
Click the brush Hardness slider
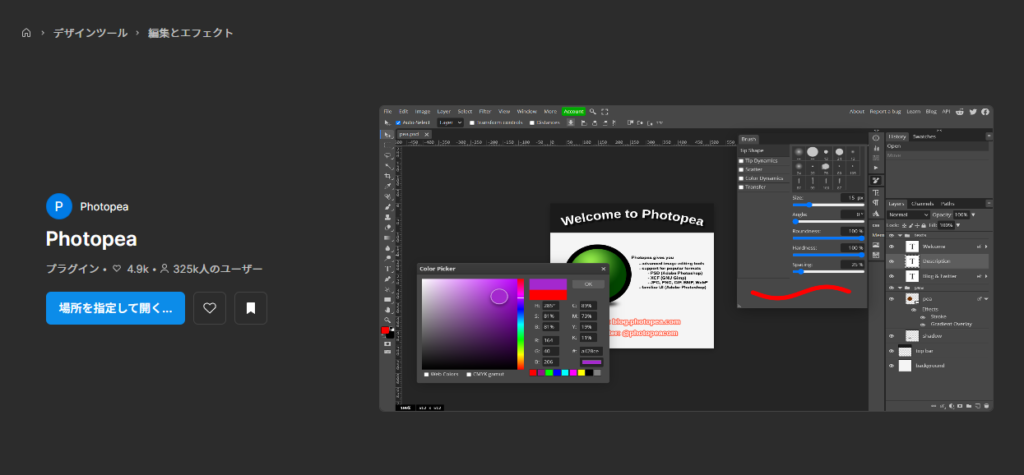(x=829, y=255)
